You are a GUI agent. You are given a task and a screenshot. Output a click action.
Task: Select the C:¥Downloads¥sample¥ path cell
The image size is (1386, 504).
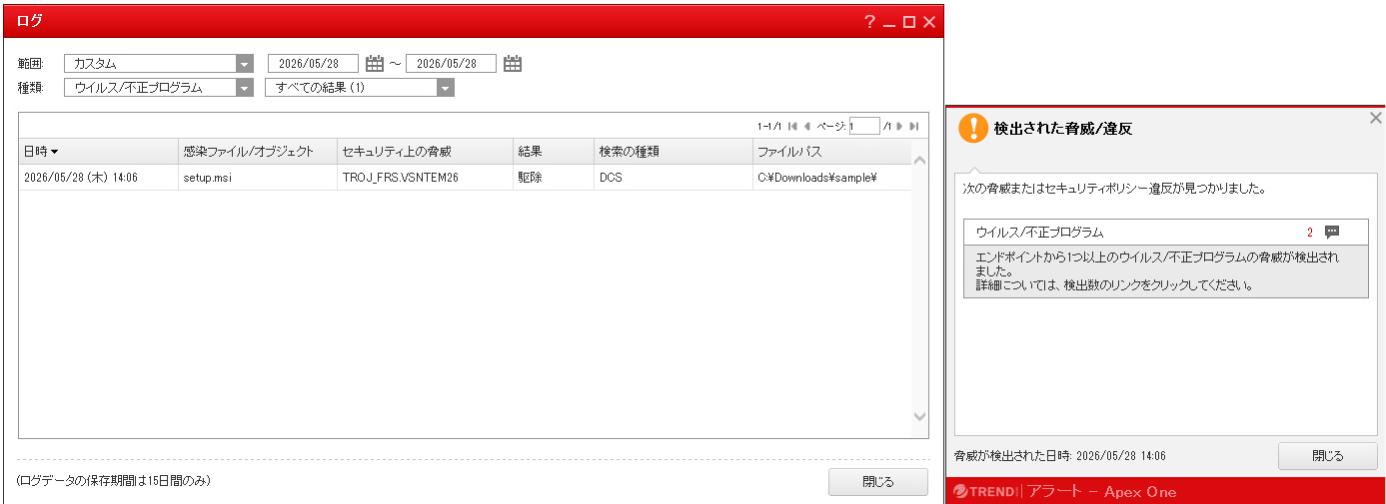832,178
